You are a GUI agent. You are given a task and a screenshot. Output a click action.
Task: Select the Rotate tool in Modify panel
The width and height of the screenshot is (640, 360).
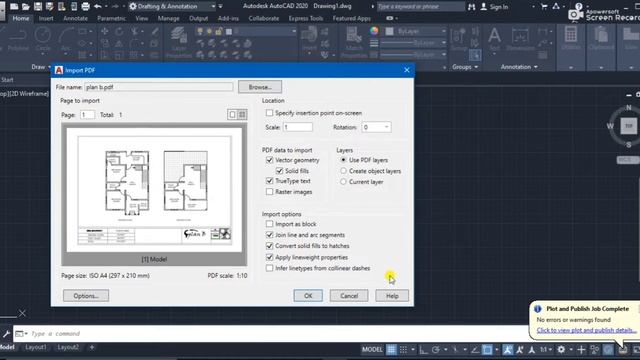tap(119, 31)
